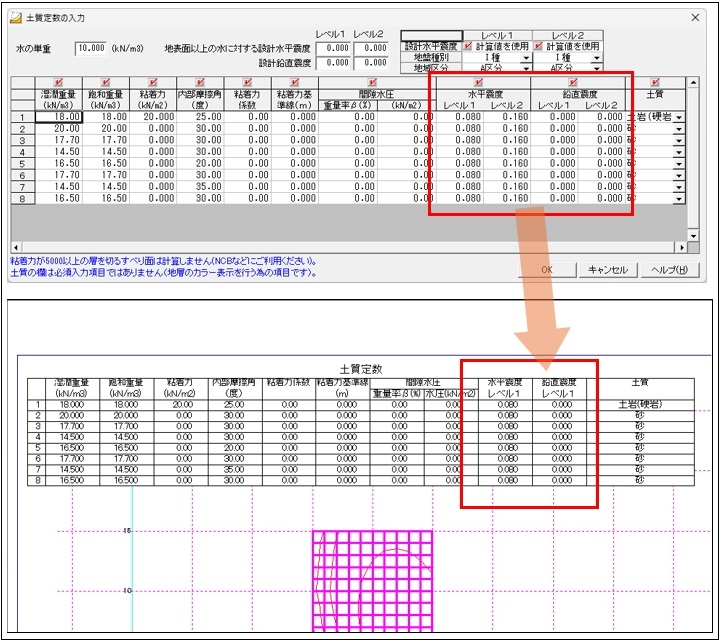
Task: Open Level 2 地盤種別 dropdown
Action: pos(596,58)
